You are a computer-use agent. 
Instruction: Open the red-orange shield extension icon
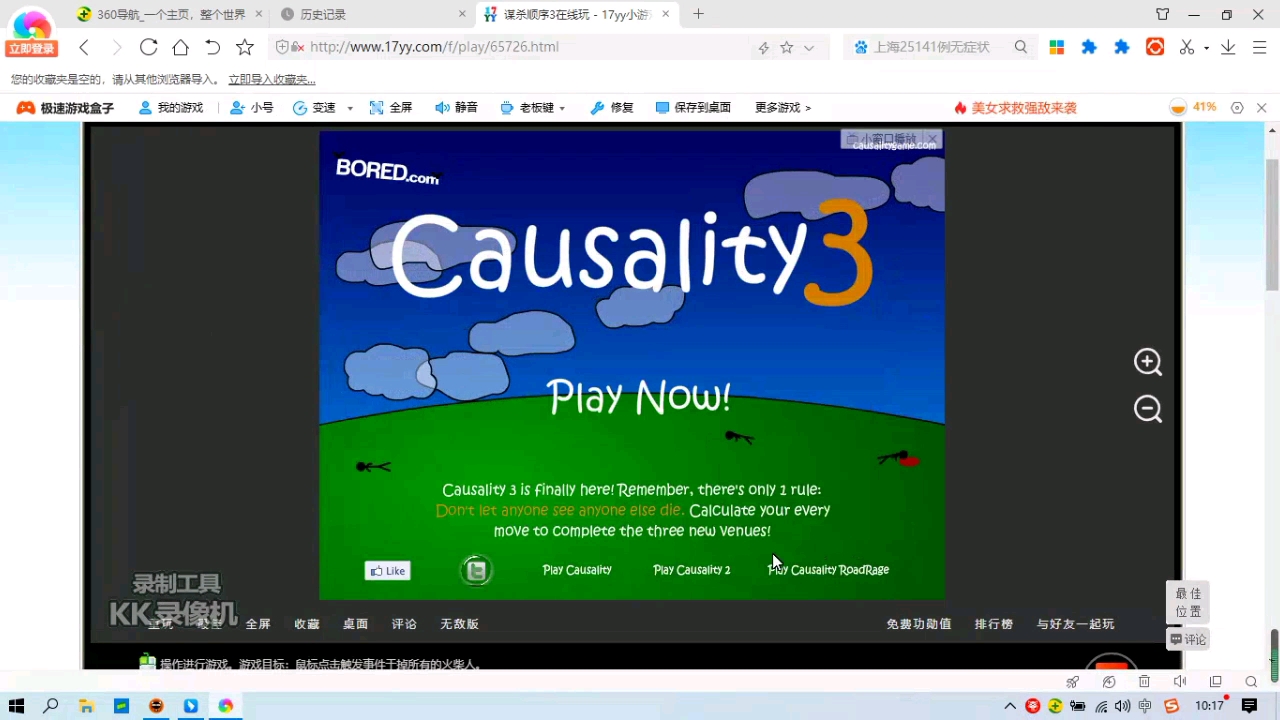pyautogui.click(x=1155, y=47)
